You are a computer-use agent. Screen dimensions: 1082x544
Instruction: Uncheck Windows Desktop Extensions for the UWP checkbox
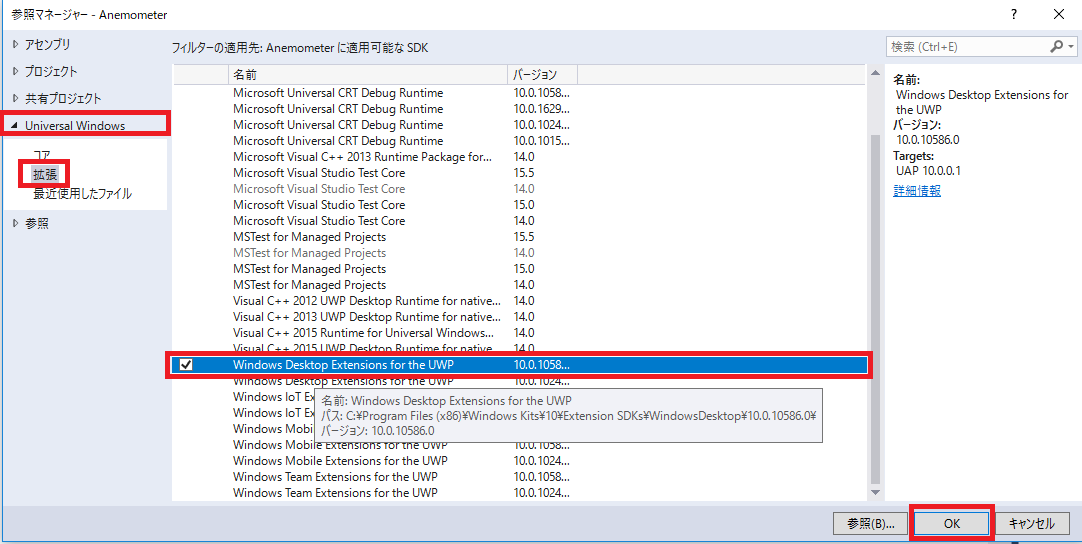pos(186,365)
